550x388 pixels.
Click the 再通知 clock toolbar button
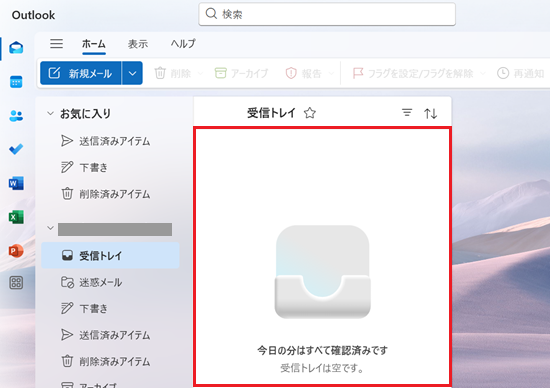[x=521, y=73]
